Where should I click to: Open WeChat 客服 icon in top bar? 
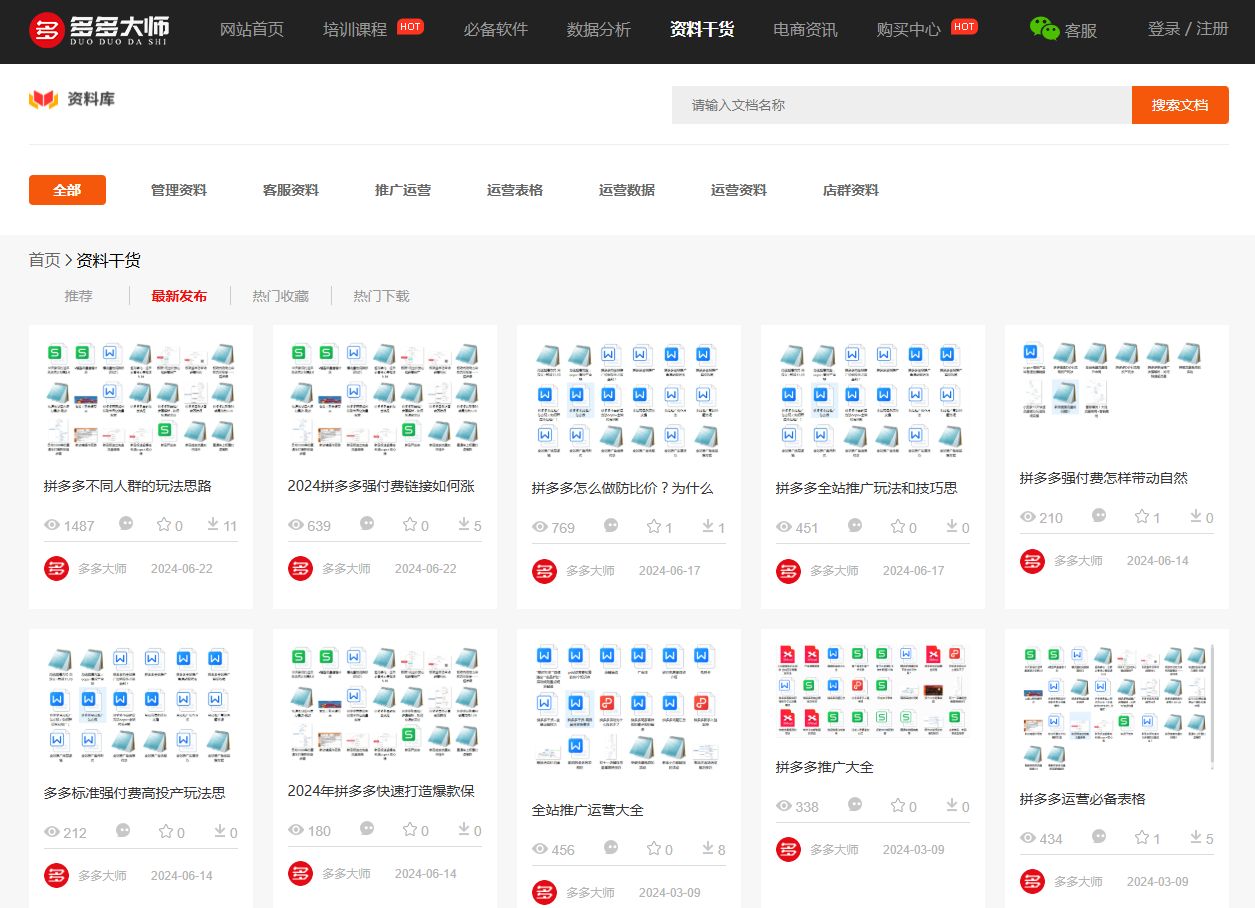coord(1044,29)
